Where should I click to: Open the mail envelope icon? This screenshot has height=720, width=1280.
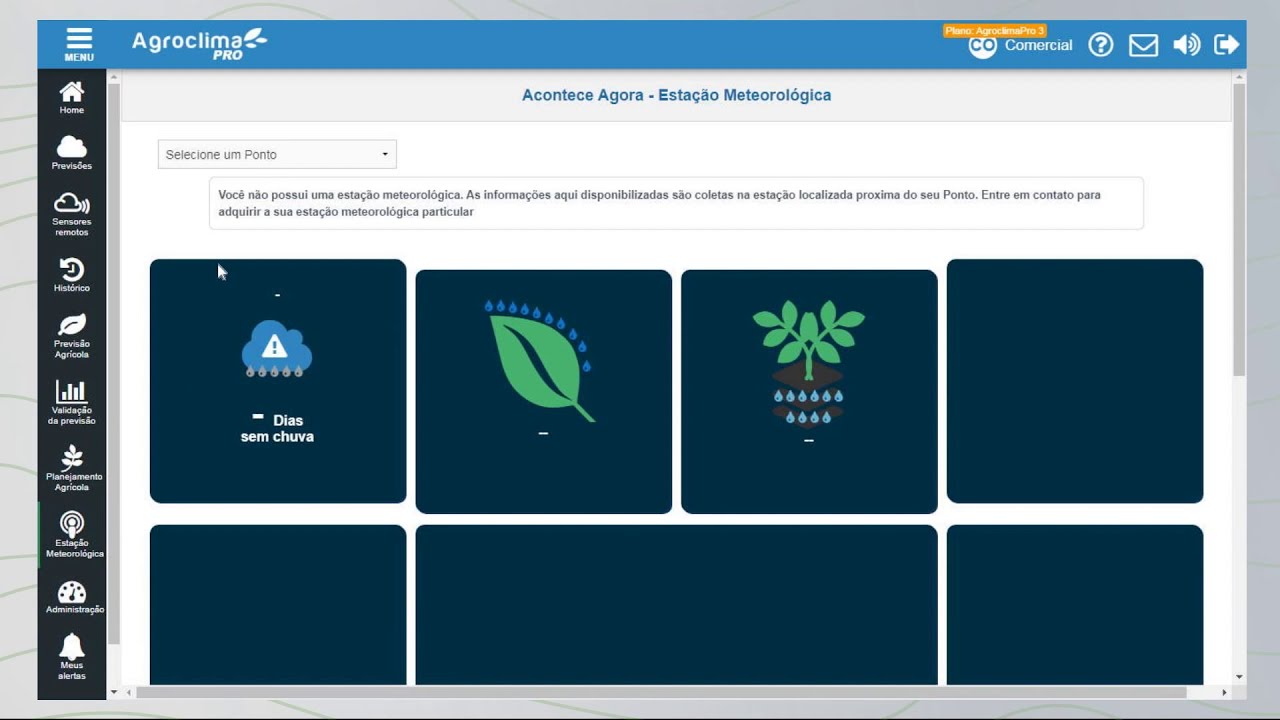1143,45
